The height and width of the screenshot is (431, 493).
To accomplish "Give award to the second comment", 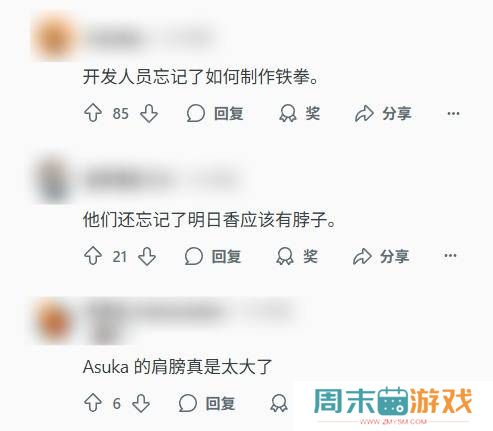I will click(297, 256).
